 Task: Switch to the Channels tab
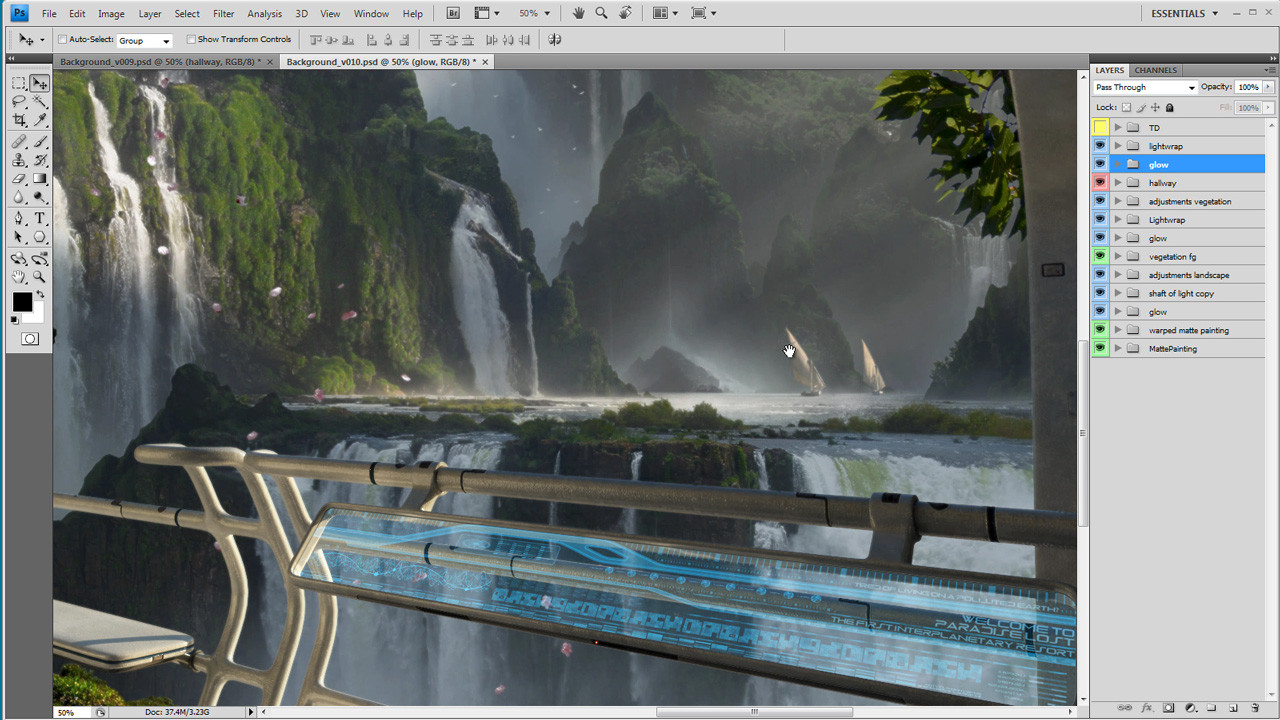pos(1155,70)
